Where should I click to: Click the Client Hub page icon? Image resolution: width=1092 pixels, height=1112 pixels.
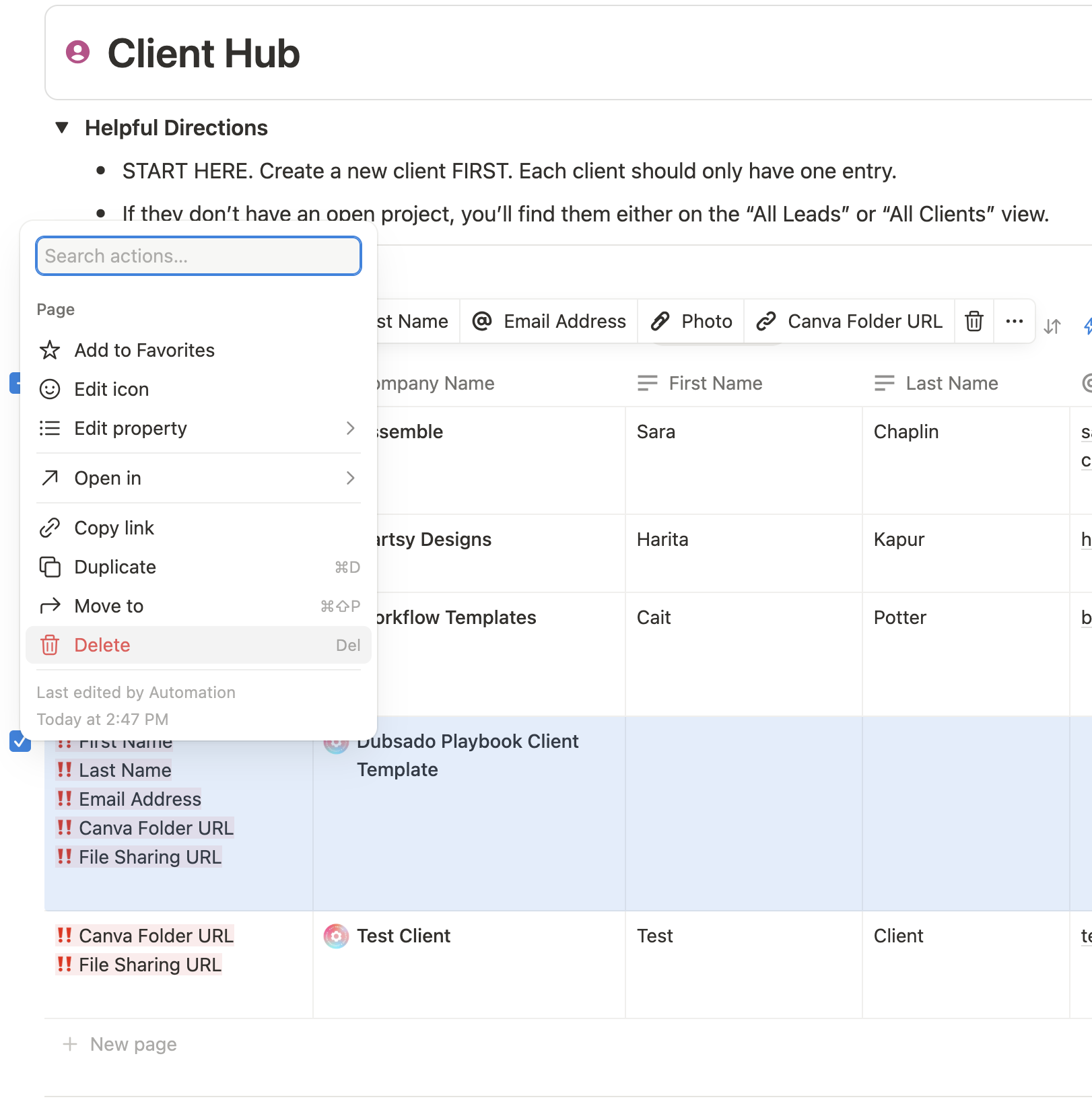pos(77,53)
